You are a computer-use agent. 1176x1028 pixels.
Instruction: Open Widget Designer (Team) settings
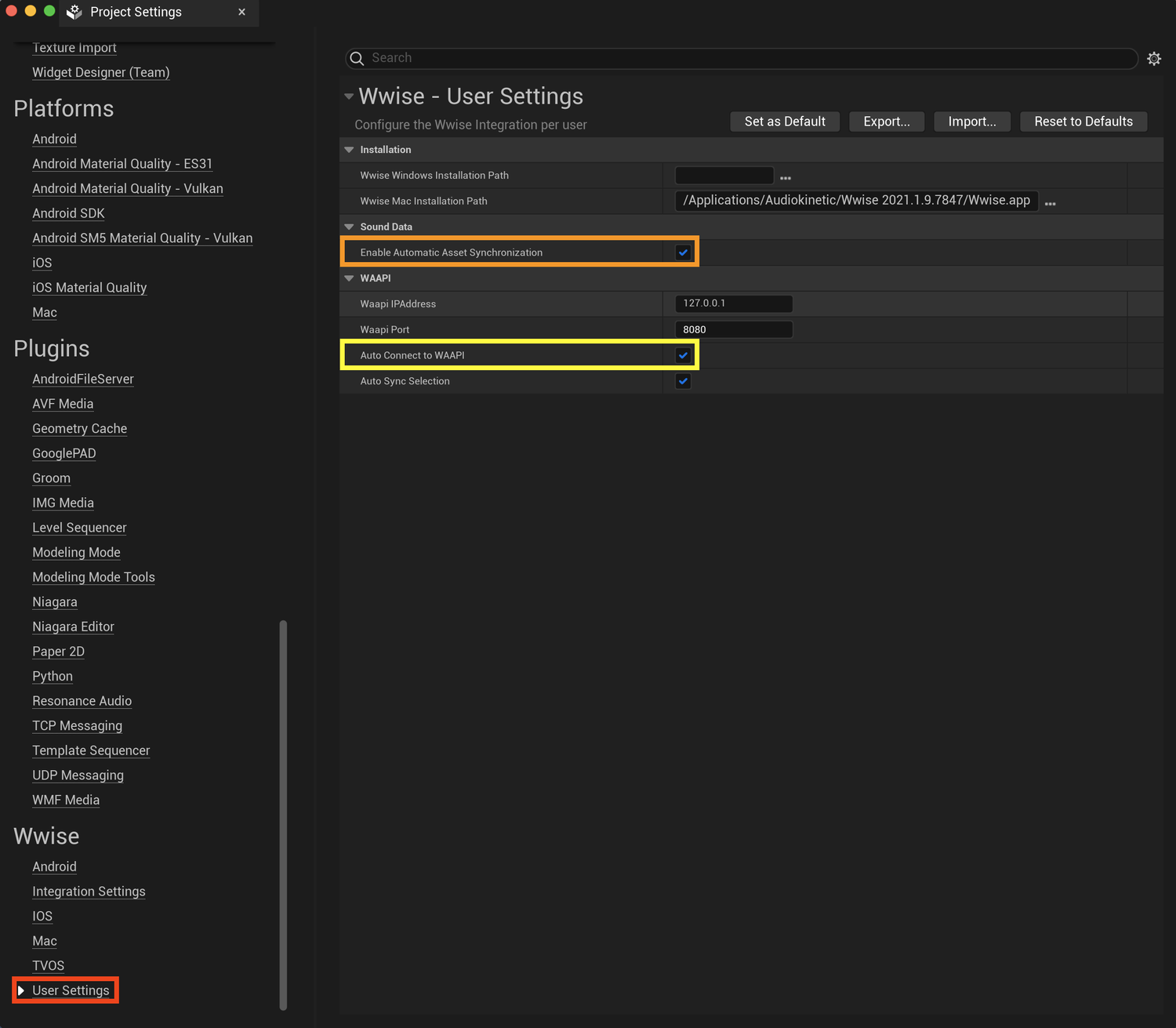(x=101, y=72)
